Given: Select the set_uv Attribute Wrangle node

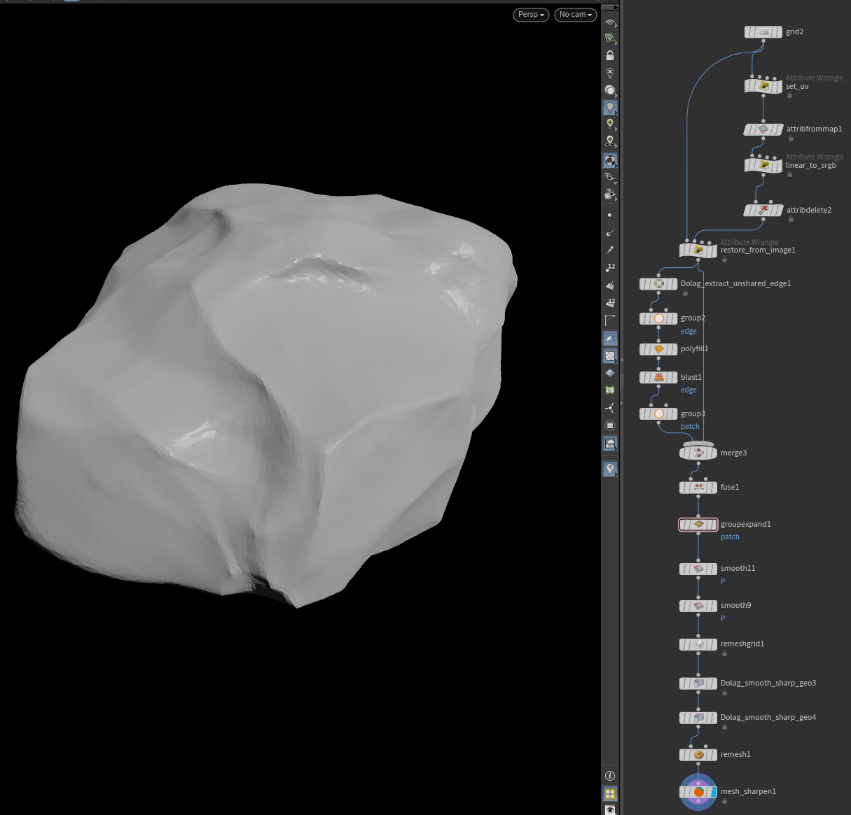Looking at the screenshot, I should [x=763, y=87].
